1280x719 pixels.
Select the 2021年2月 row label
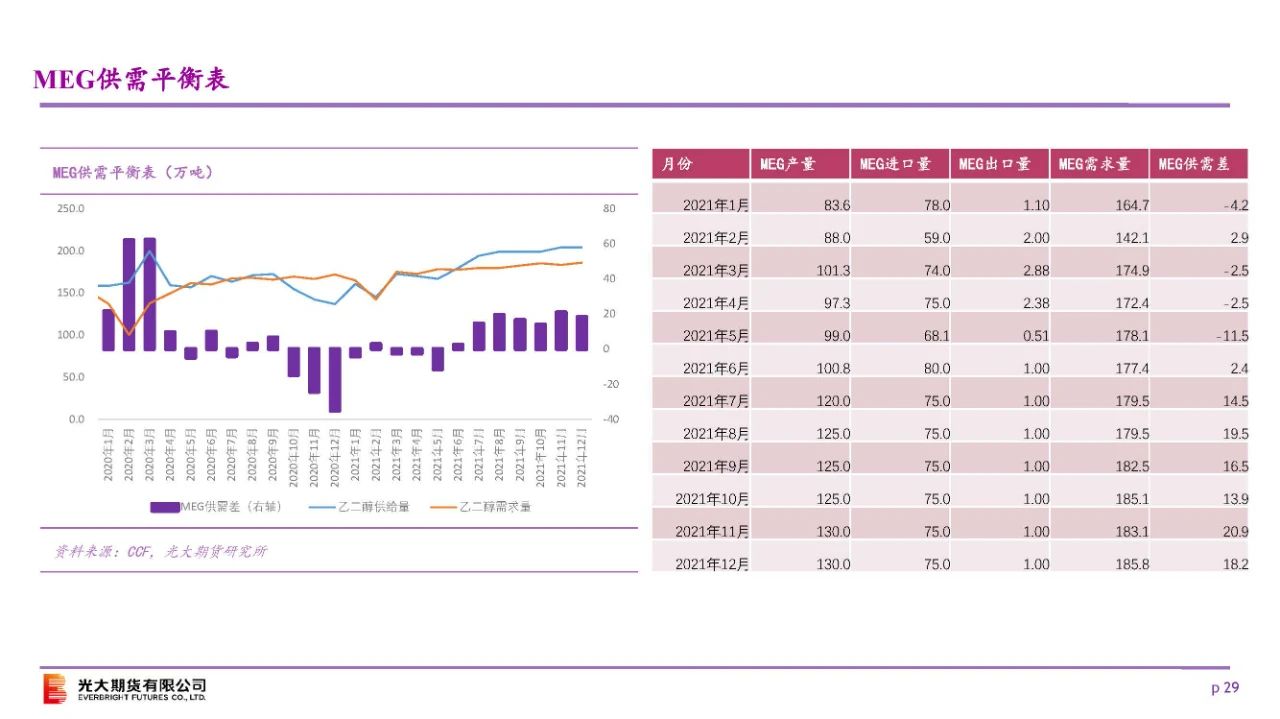(716, 238)
